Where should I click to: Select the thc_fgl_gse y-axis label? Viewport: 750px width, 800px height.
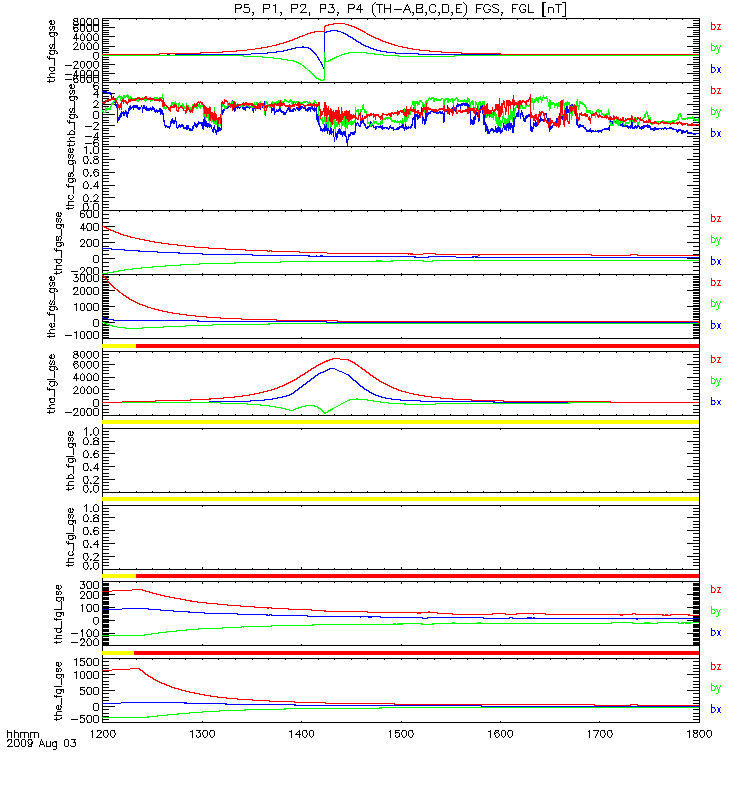(x=70, y=537)
